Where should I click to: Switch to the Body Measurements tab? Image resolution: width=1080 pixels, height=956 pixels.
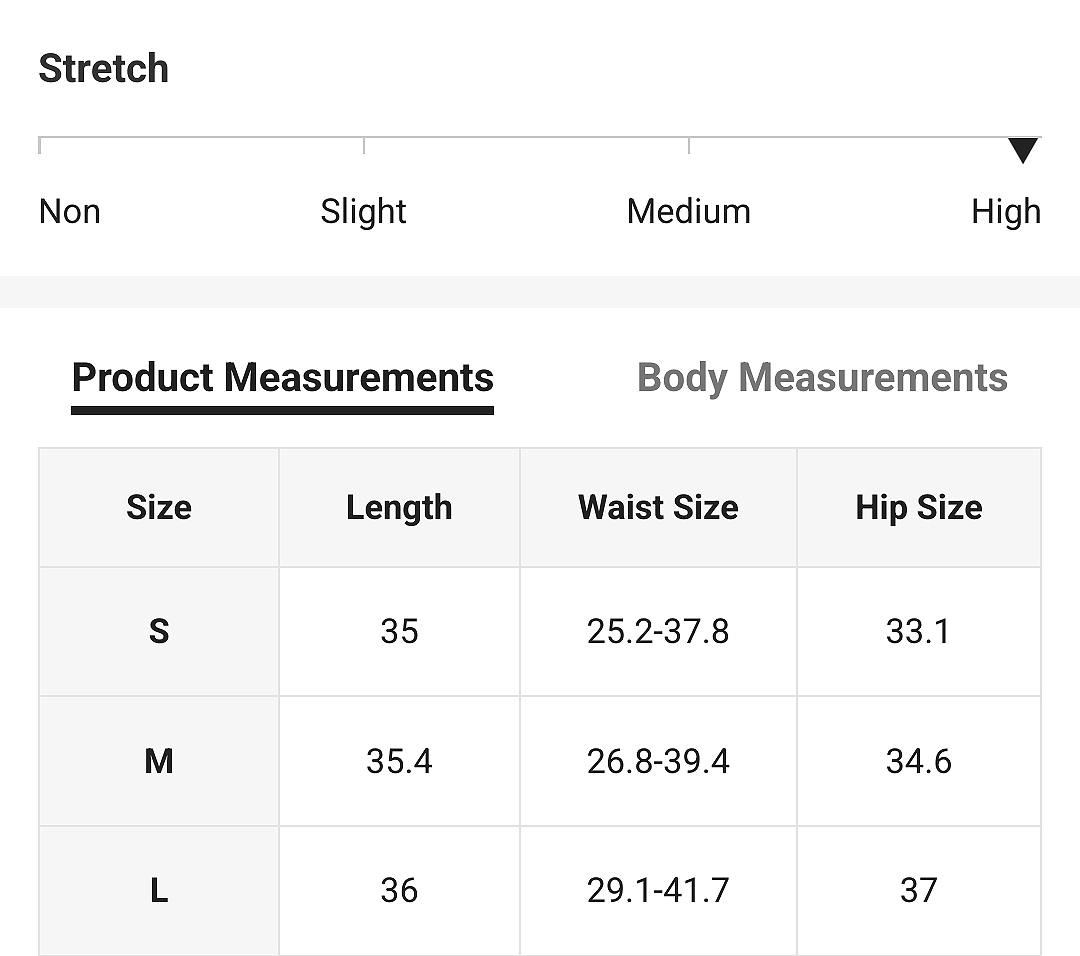coord(822,378)
